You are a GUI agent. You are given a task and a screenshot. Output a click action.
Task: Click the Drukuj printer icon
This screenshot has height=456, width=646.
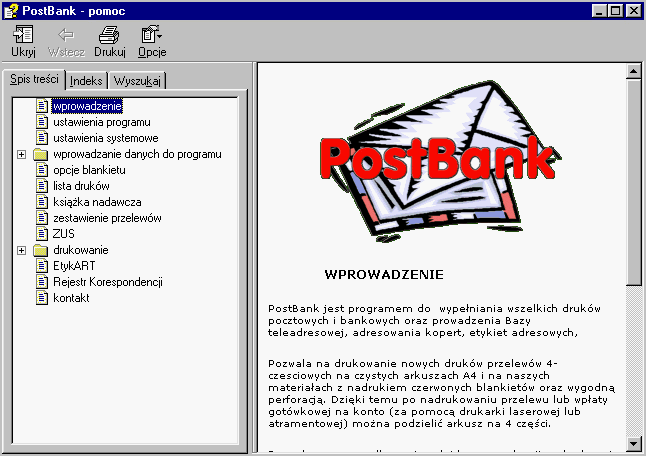(109, 35)
